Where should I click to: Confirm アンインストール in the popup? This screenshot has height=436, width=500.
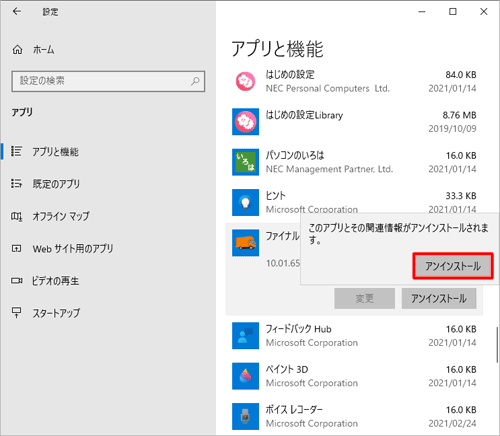(x=453, y=266)
